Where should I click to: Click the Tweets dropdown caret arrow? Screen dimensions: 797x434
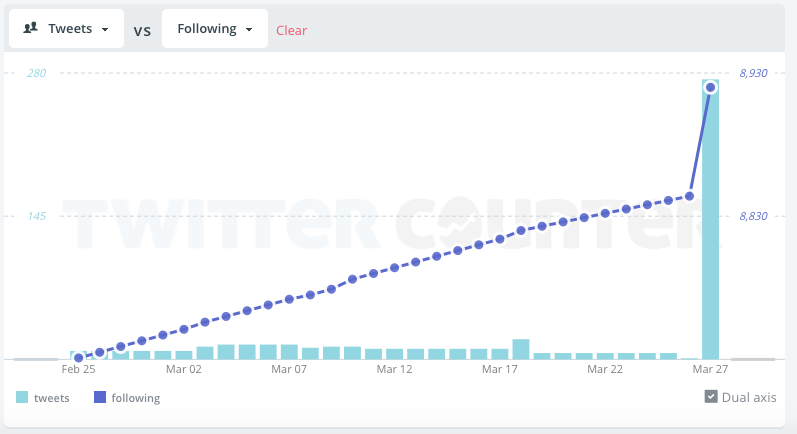105,30
